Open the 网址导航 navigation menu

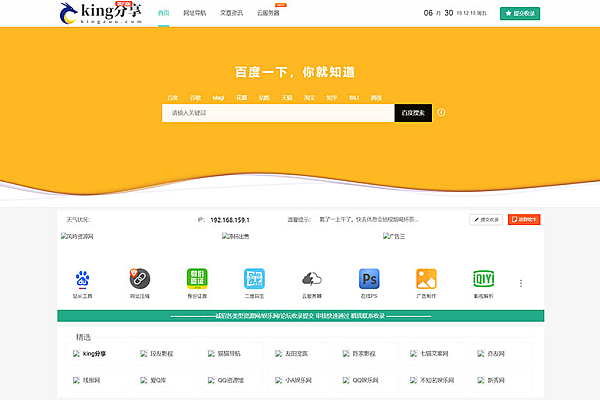coord(194,13)
